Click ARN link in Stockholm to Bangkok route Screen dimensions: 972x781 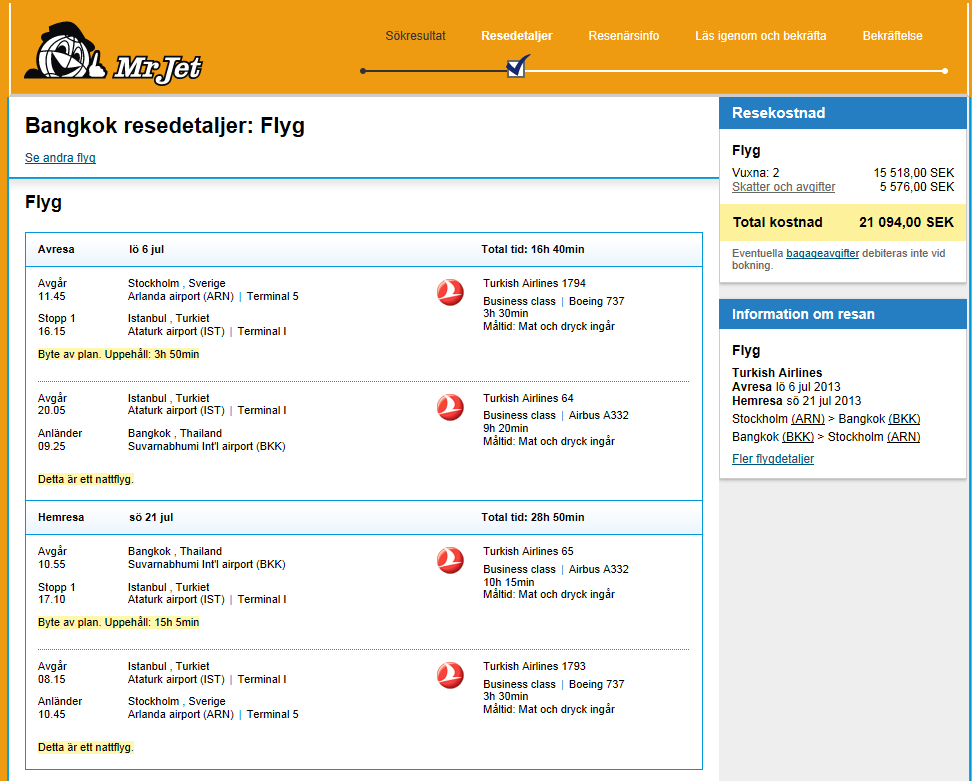808,419
